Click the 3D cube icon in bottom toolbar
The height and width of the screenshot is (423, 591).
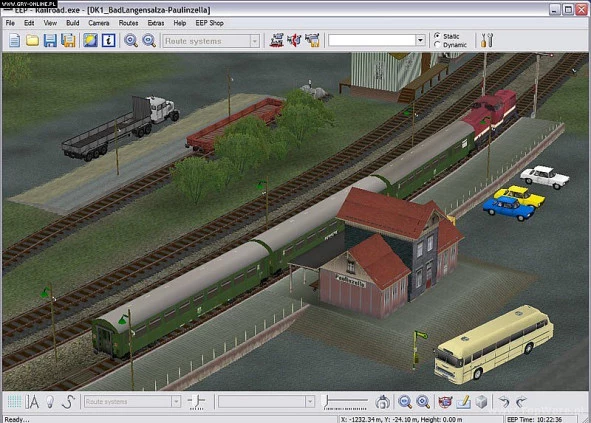coord(482,402)
